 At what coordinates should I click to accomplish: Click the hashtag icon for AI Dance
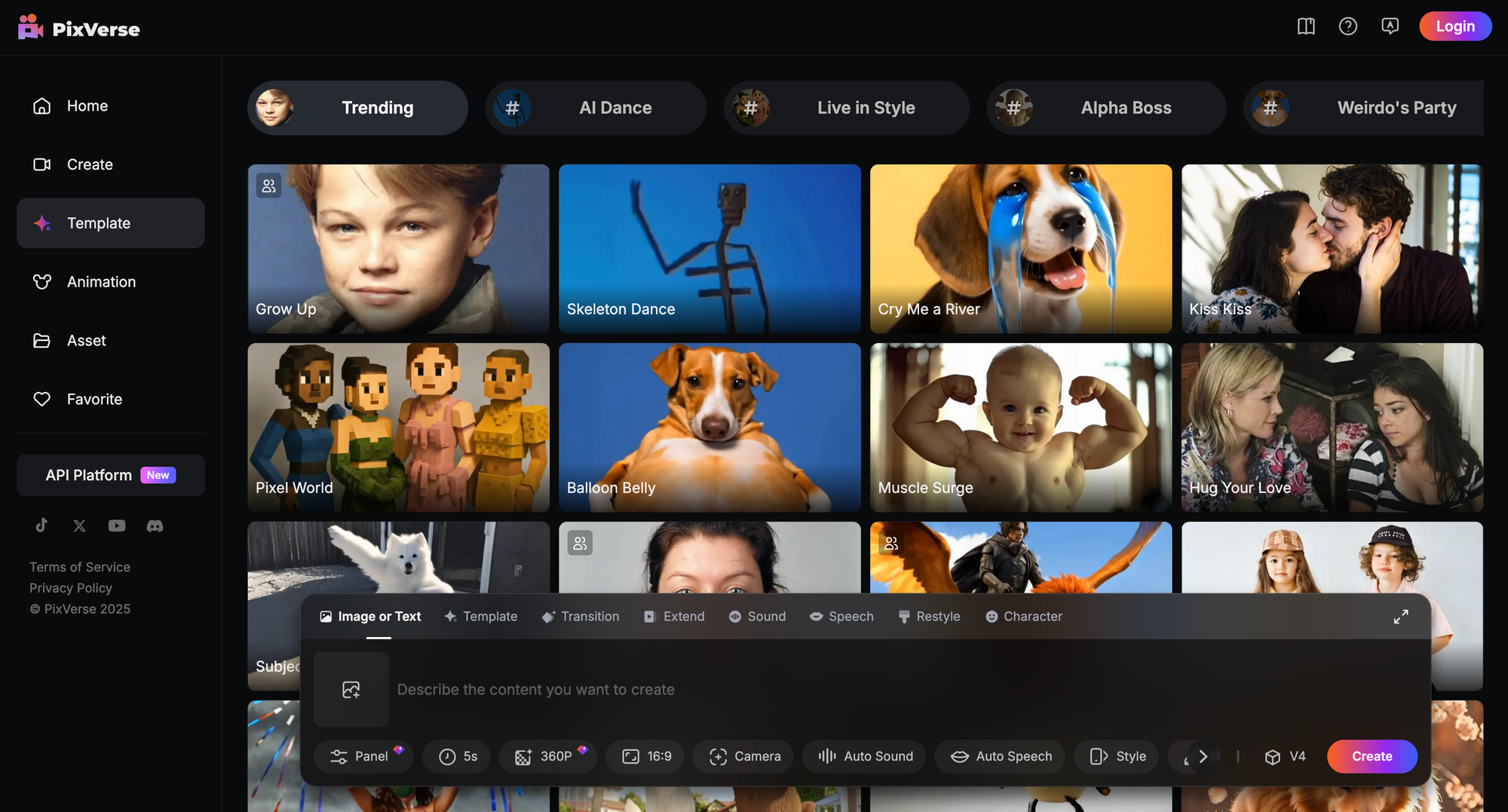click(x=513, y=108)
